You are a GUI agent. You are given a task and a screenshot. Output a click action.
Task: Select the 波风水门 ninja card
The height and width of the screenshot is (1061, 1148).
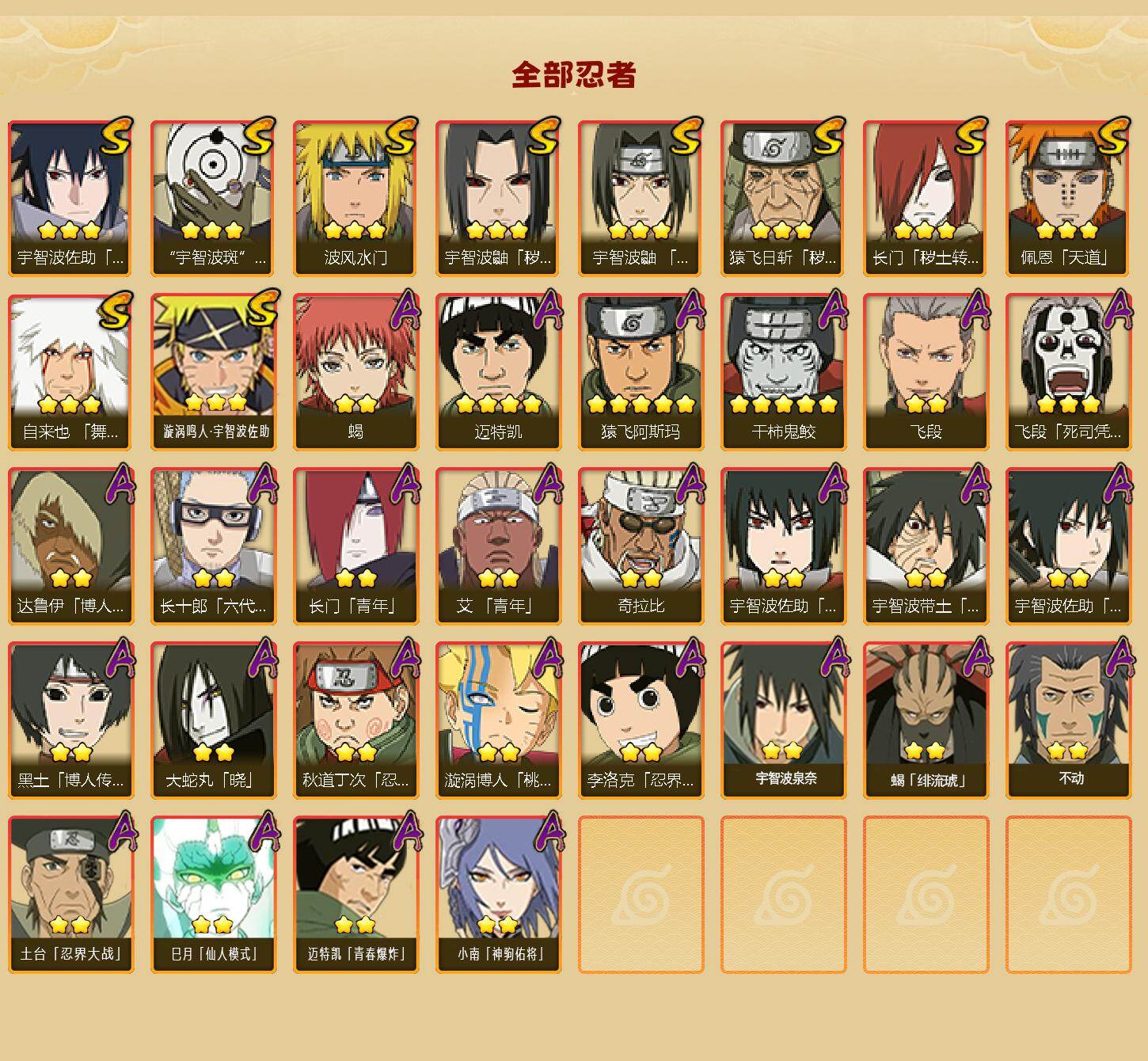click(x=355, y=198)
